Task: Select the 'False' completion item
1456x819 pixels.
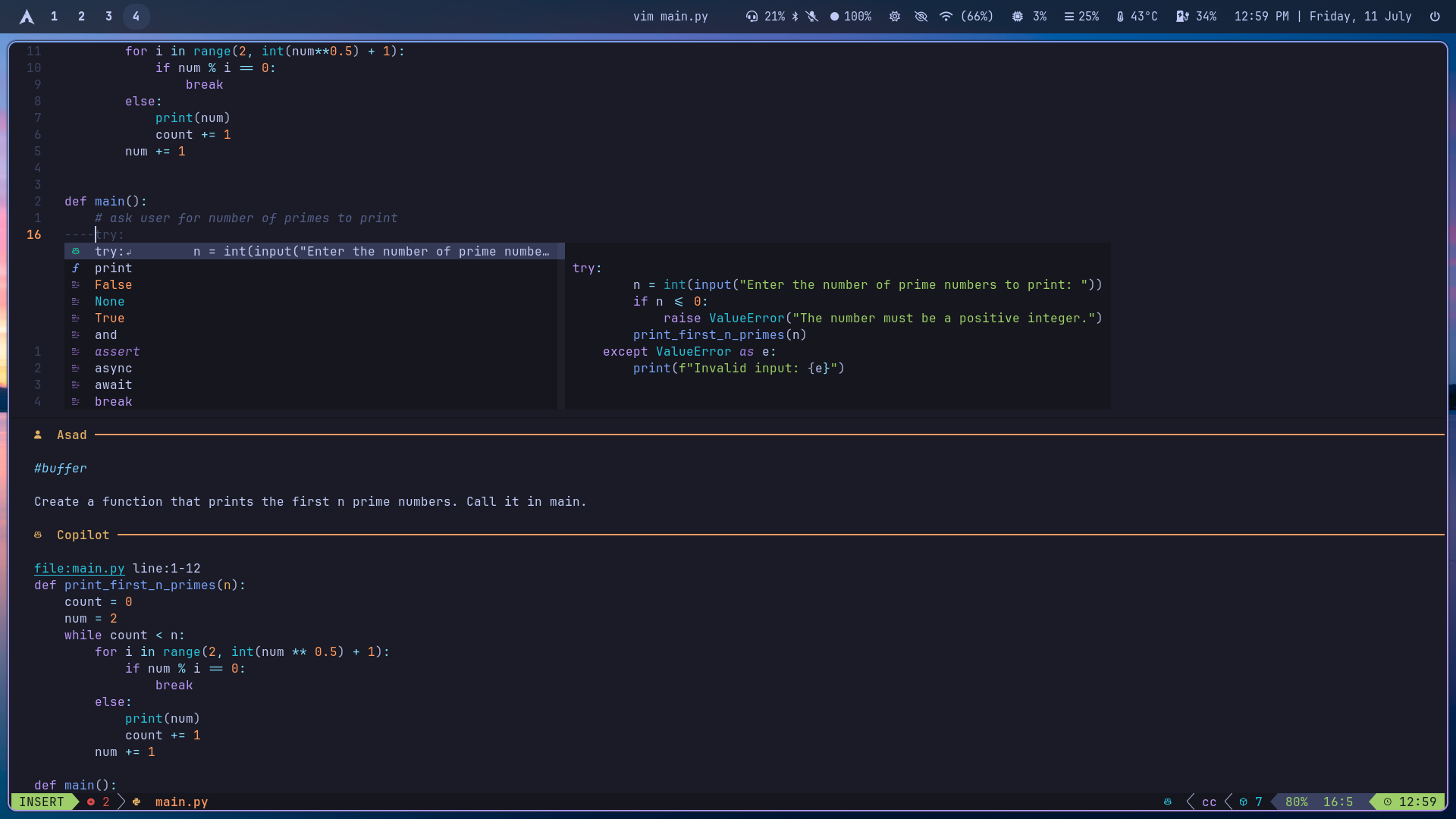Action: pos(311,284)
